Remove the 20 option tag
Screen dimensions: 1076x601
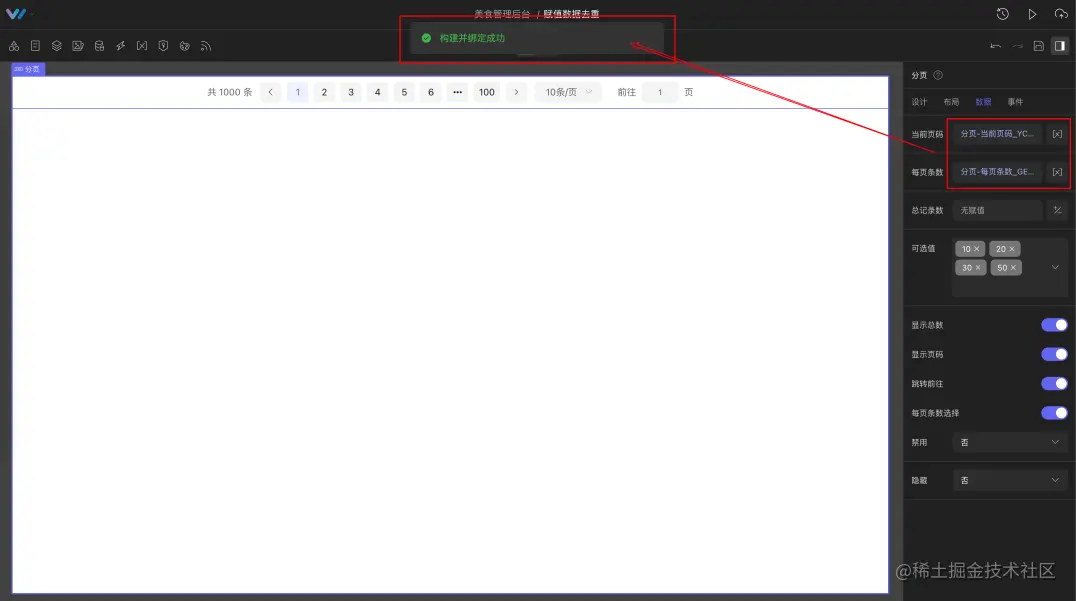[x=1011, y=249]
